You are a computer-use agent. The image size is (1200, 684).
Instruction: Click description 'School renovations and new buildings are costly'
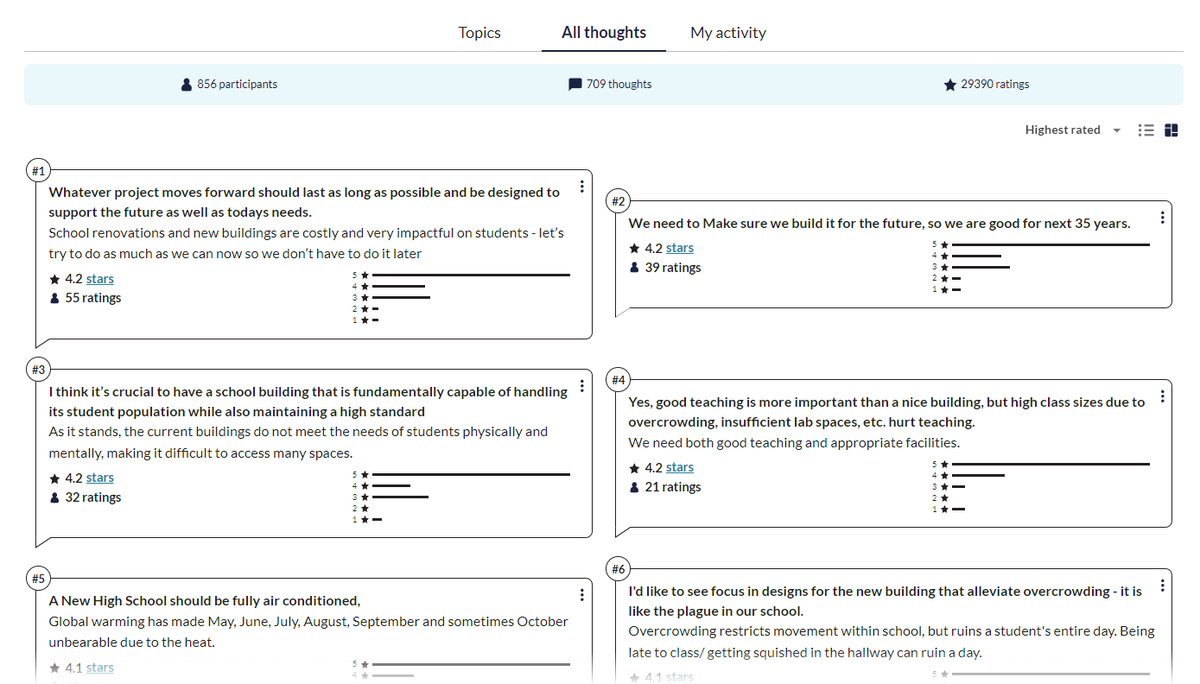[306, 243]
